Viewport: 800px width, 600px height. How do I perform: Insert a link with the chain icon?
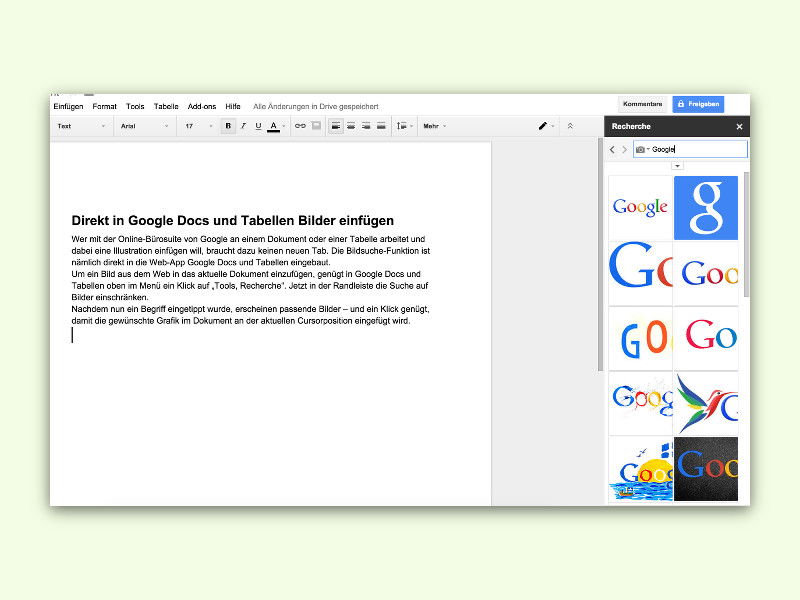tap(301, 126)
